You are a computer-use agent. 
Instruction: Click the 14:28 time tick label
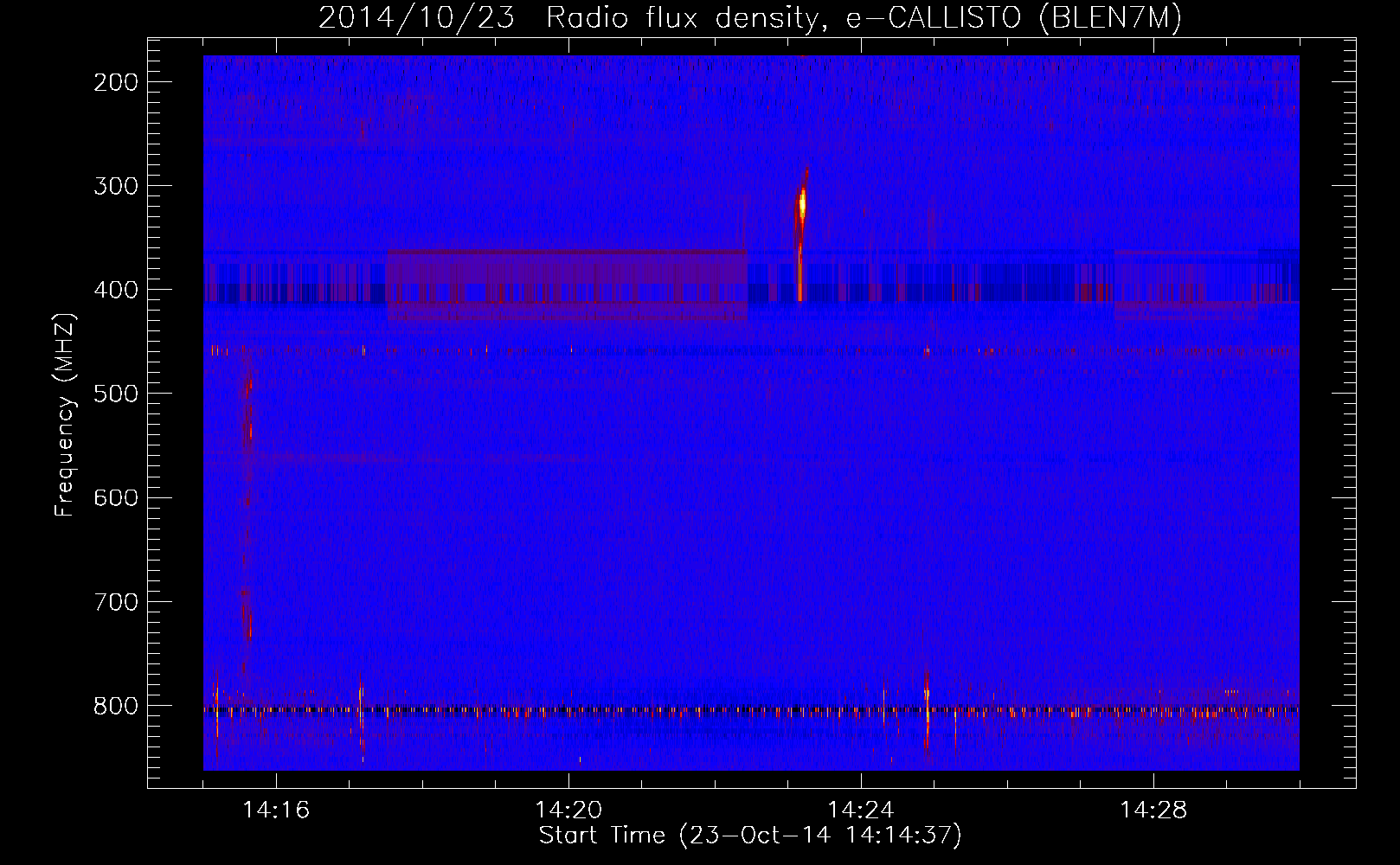[1153, 810]
